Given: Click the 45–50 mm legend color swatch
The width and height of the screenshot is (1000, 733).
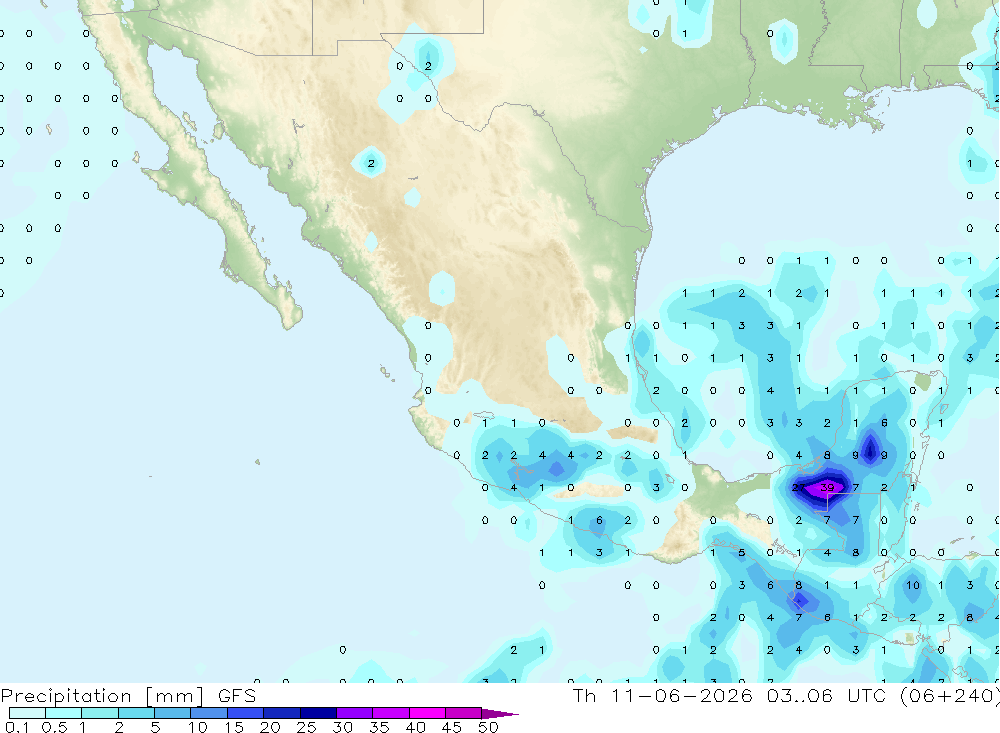Looking at the screenshot, I should click(x=463, y=713).
